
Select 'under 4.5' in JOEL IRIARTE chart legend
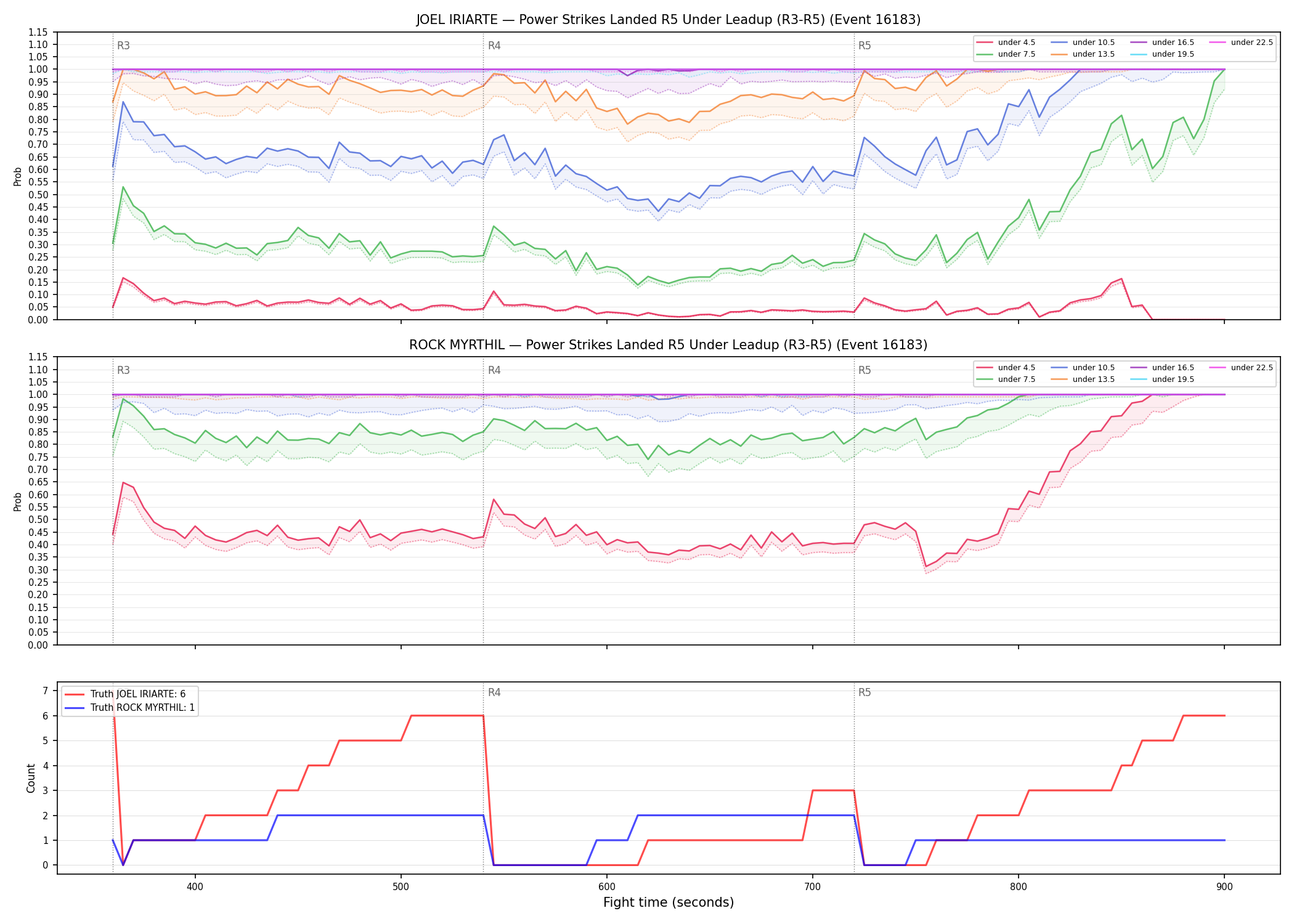tap(1006, 43)
